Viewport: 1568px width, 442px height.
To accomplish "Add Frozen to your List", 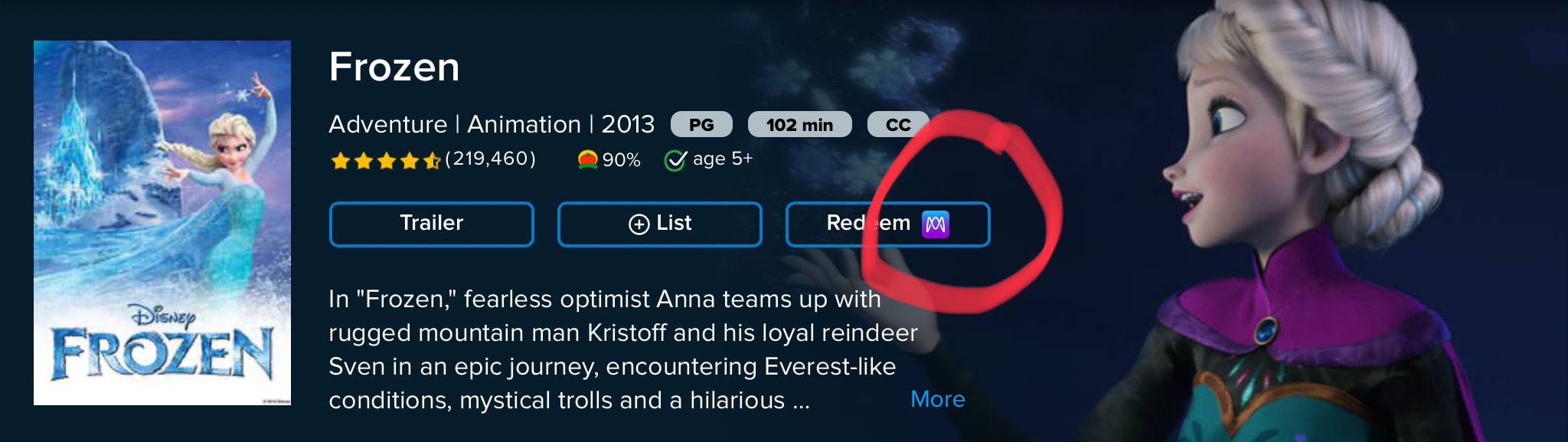I will tap(659, 224).
